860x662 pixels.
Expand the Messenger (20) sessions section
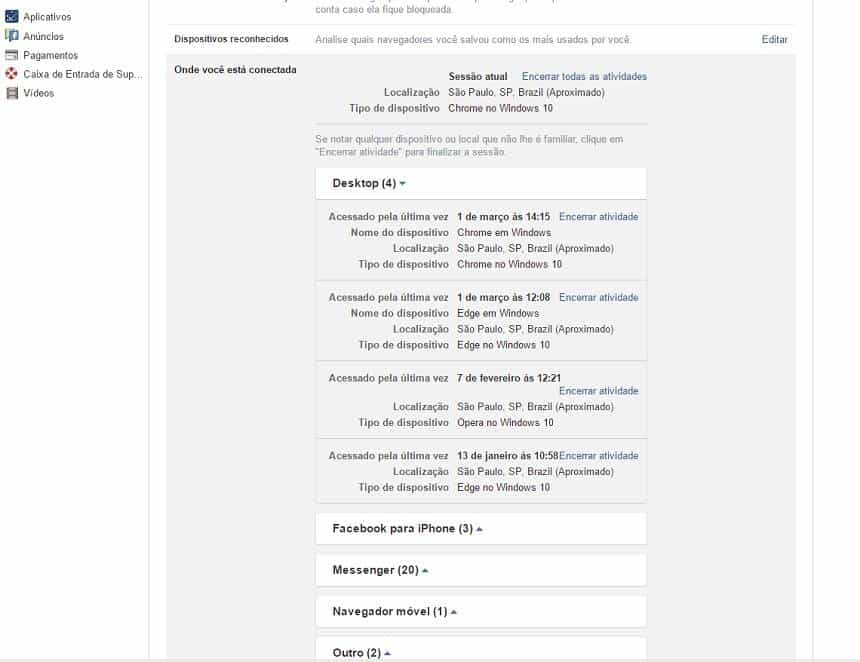pyautogui.click(x=380, y=570)
